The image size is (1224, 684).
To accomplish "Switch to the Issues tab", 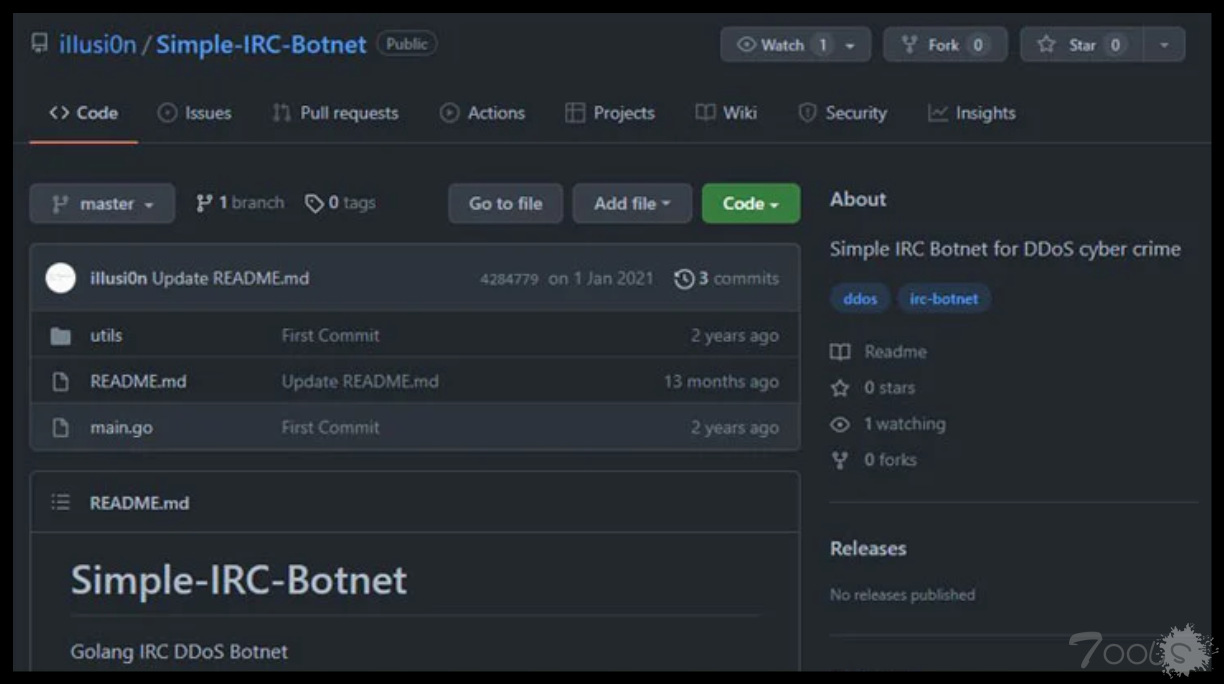I will (195, 113).
